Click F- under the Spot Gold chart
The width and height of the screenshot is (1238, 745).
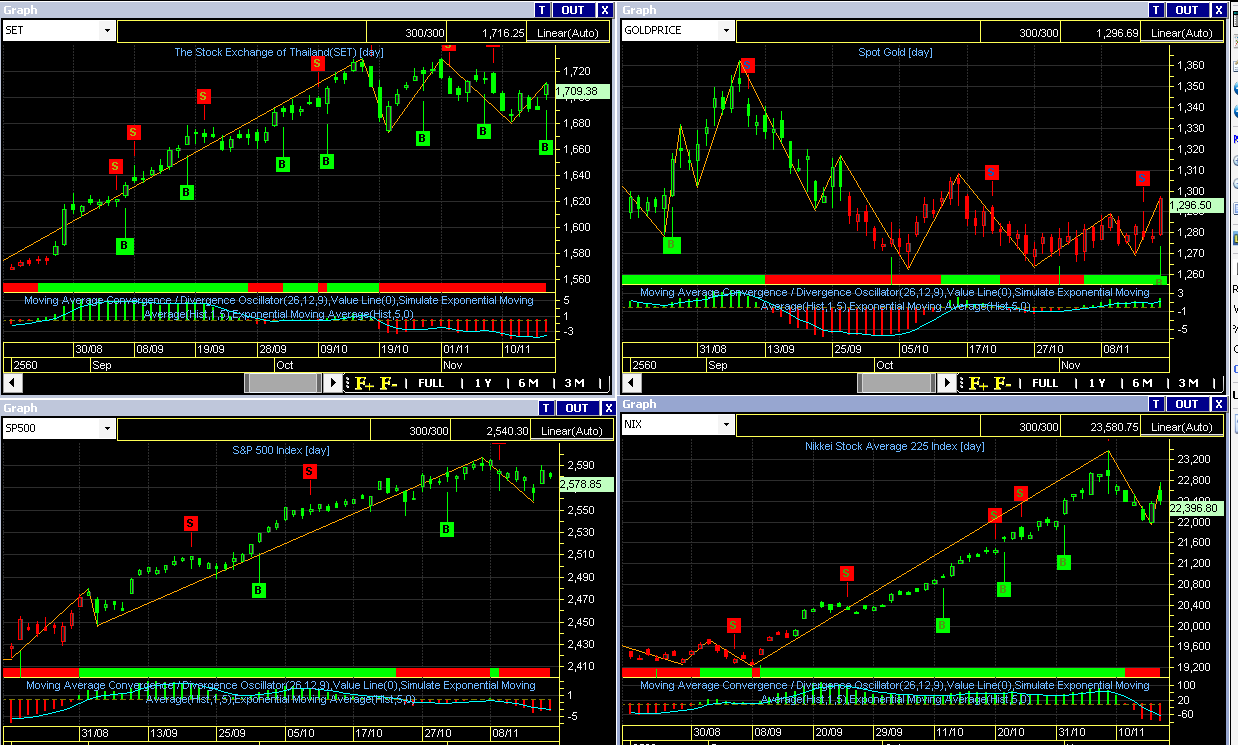[x=1003, y=383]
